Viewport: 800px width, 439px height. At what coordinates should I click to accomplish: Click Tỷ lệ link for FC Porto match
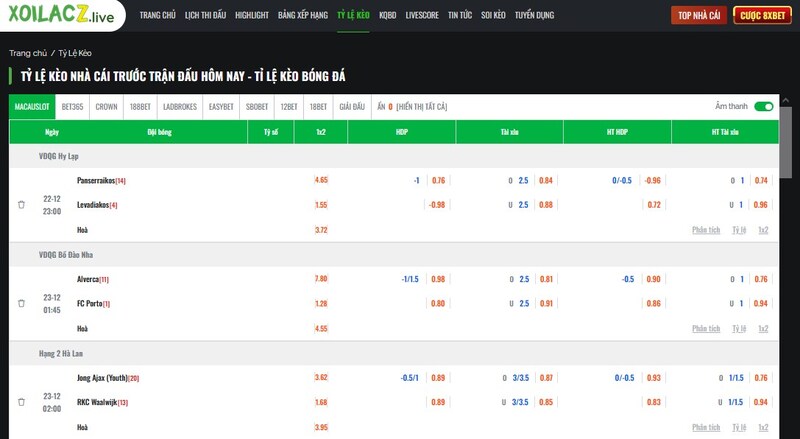point(738,328)
